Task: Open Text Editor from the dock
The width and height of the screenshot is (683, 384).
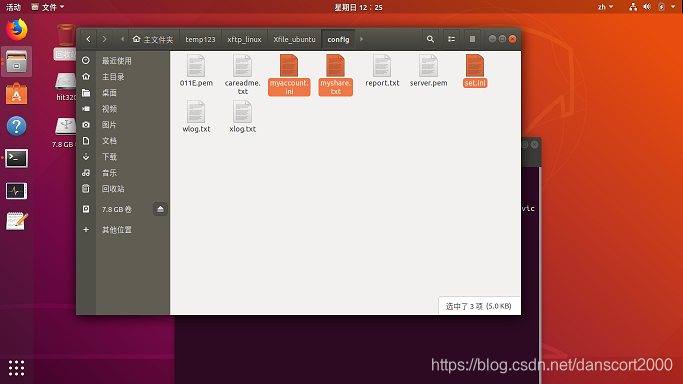Action: click(17, 222)
